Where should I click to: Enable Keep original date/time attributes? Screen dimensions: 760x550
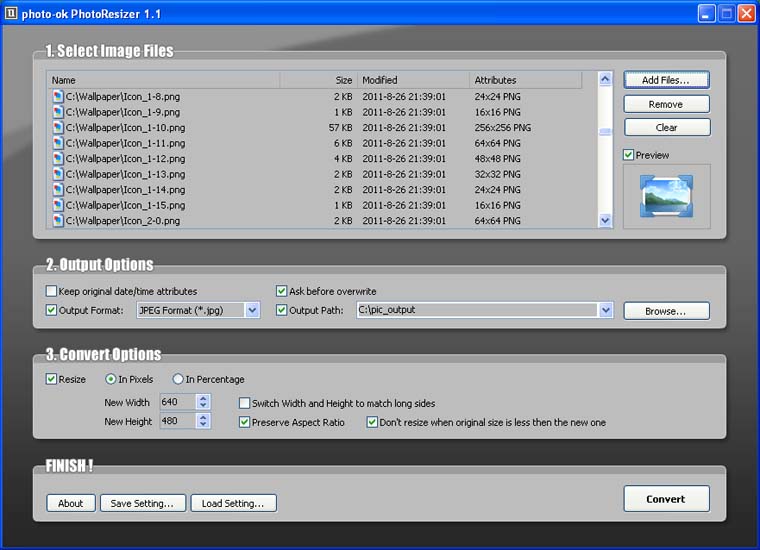tap(51, 291)
